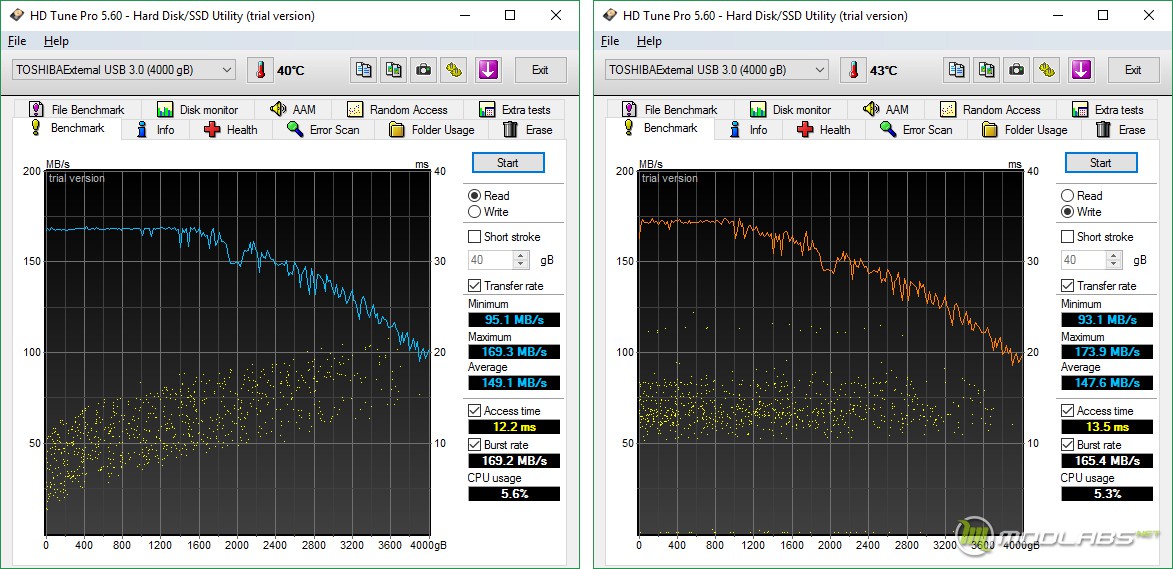Toggle Burst rate checkbox in left window
This screenshot has width=1173, height=569.
point(474,444)
